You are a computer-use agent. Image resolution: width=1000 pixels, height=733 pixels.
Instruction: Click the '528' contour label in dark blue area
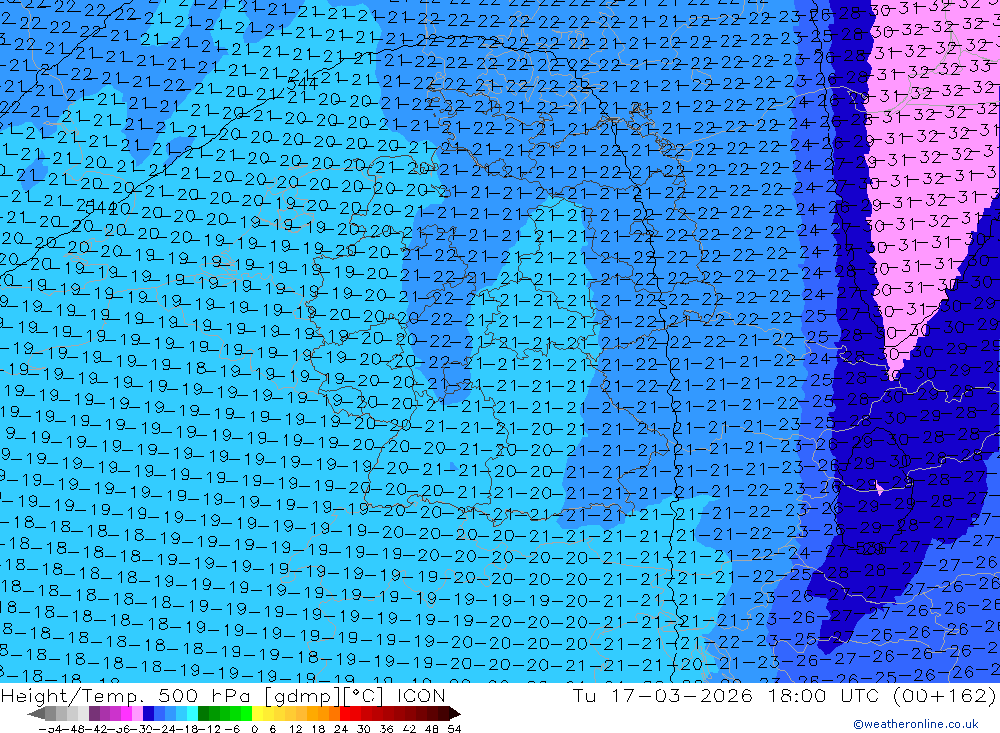870,548
